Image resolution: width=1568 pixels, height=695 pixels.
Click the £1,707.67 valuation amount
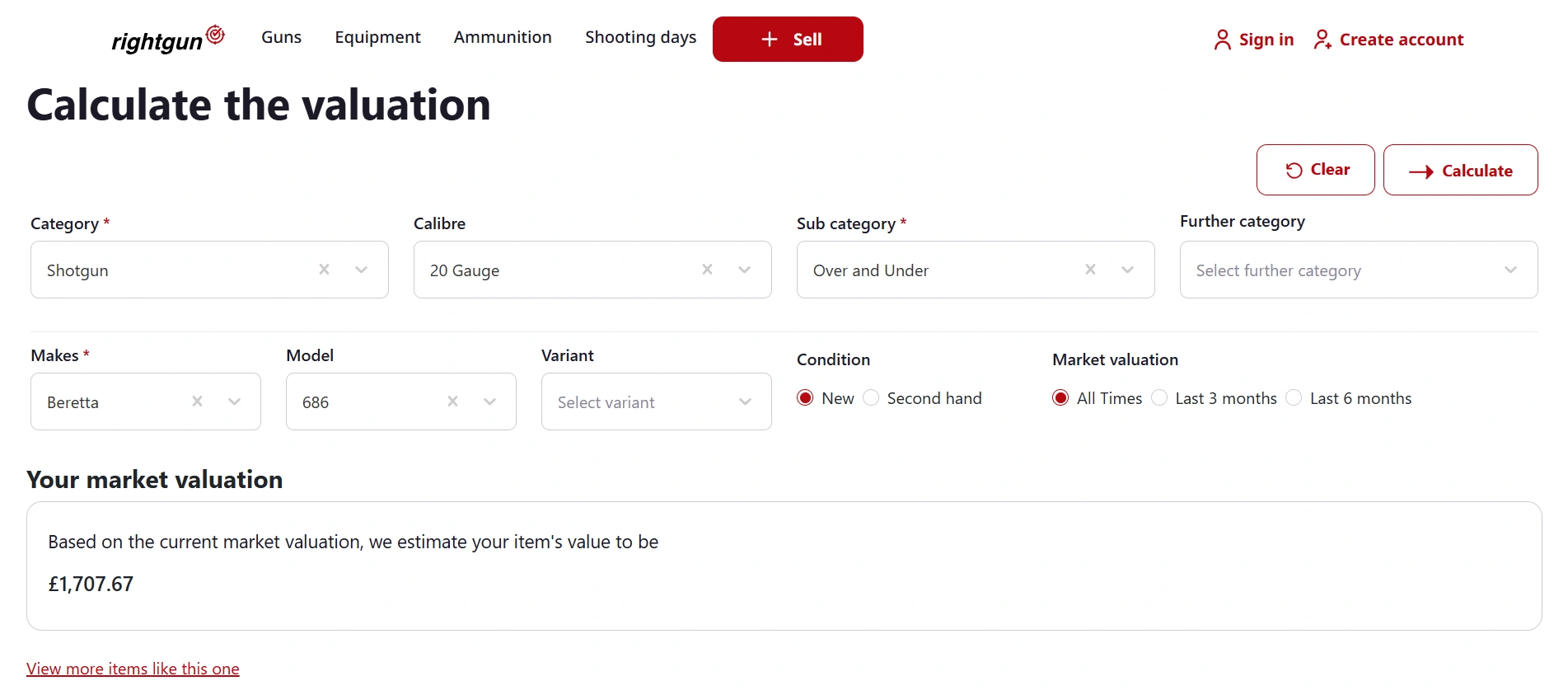91,585
